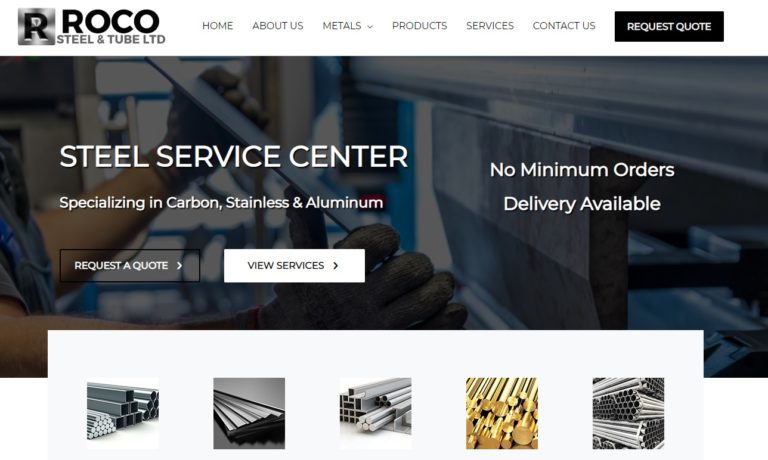This screenshot has width=768, height=460.
Task: Click the Roco R logo icon
Action: 36,26
